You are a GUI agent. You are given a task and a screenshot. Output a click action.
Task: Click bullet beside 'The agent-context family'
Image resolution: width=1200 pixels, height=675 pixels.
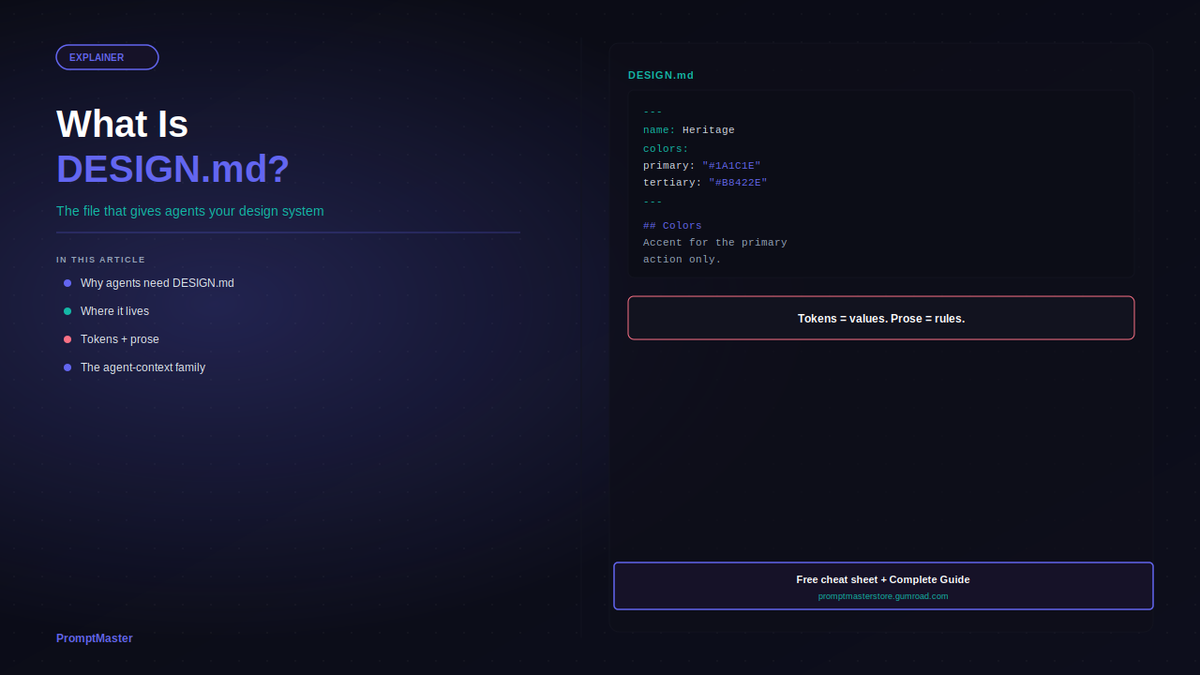tap(68, 367)
